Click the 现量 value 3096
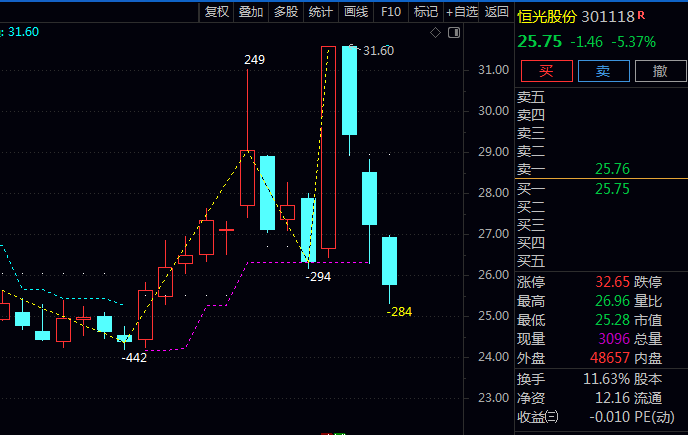The height and width of the screenshot is (435, 688). 614,339
